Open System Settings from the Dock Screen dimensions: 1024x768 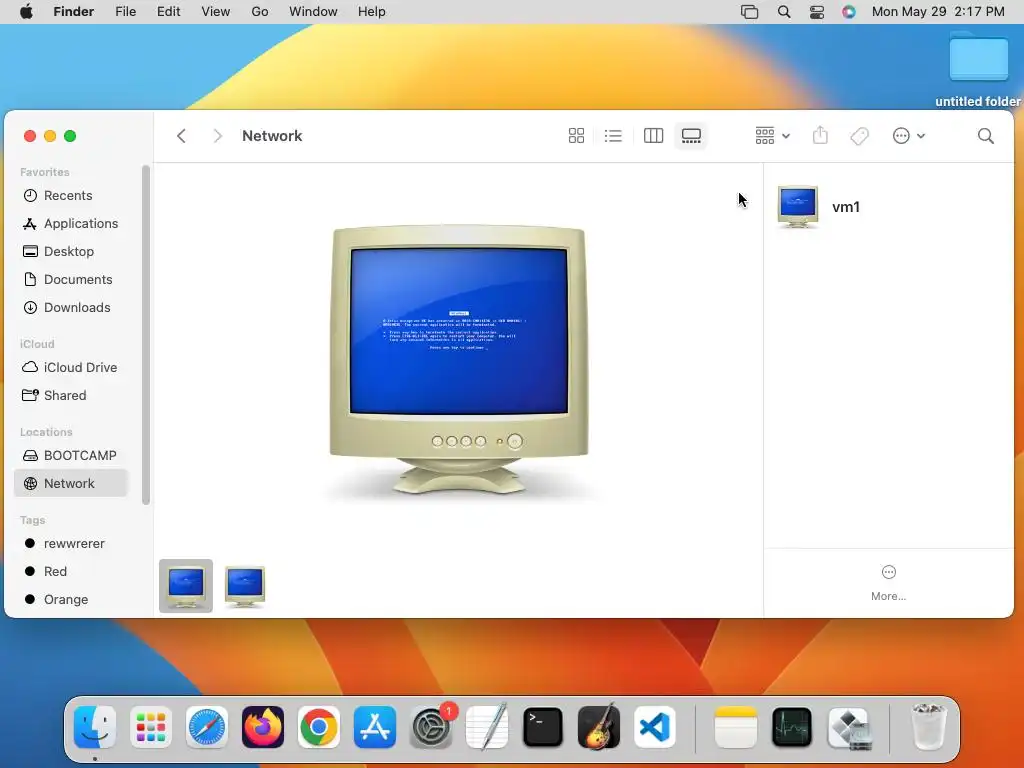coord(431,727)
